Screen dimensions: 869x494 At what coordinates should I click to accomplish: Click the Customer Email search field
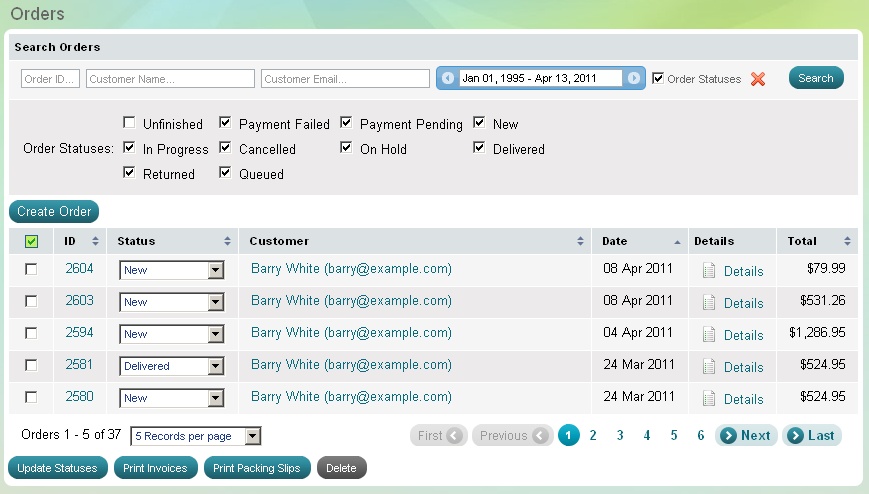pyautogui.click(x=345, y=79)
